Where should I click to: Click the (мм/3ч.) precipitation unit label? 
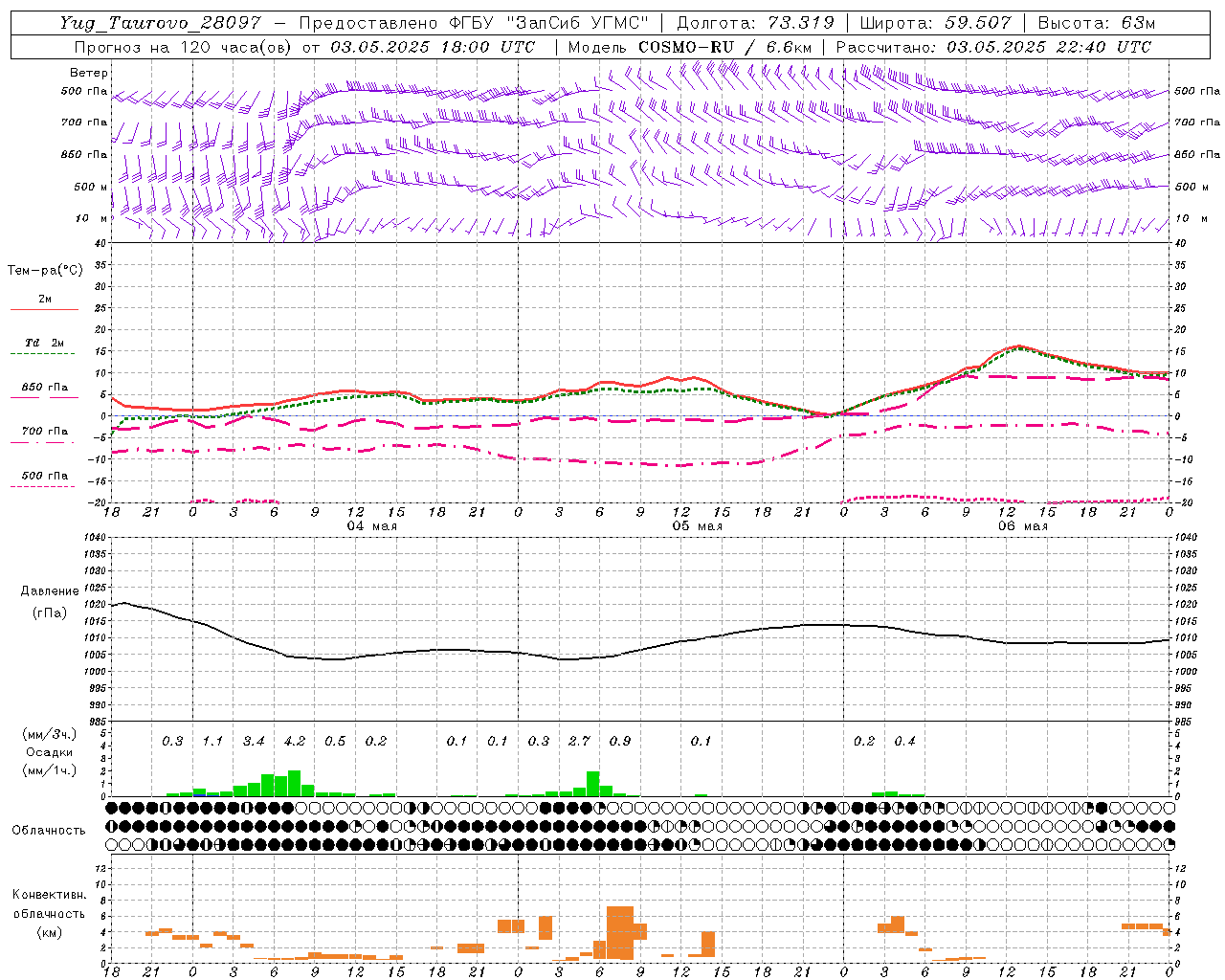click(x=50, y=734)
